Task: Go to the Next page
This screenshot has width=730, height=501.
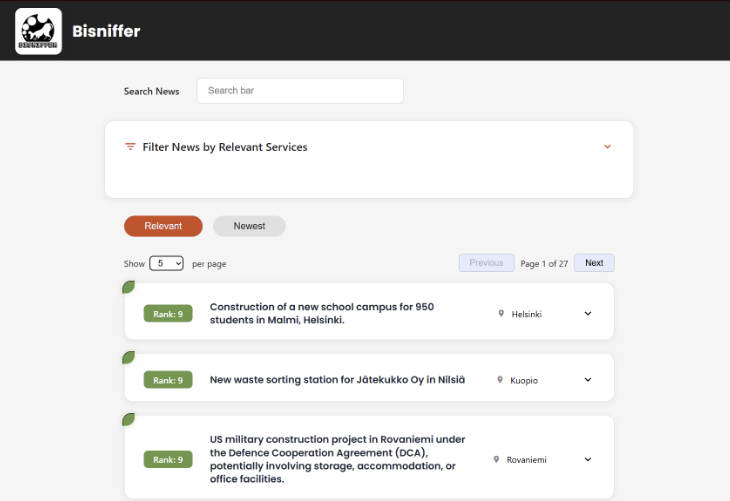Action: (594, 263)
